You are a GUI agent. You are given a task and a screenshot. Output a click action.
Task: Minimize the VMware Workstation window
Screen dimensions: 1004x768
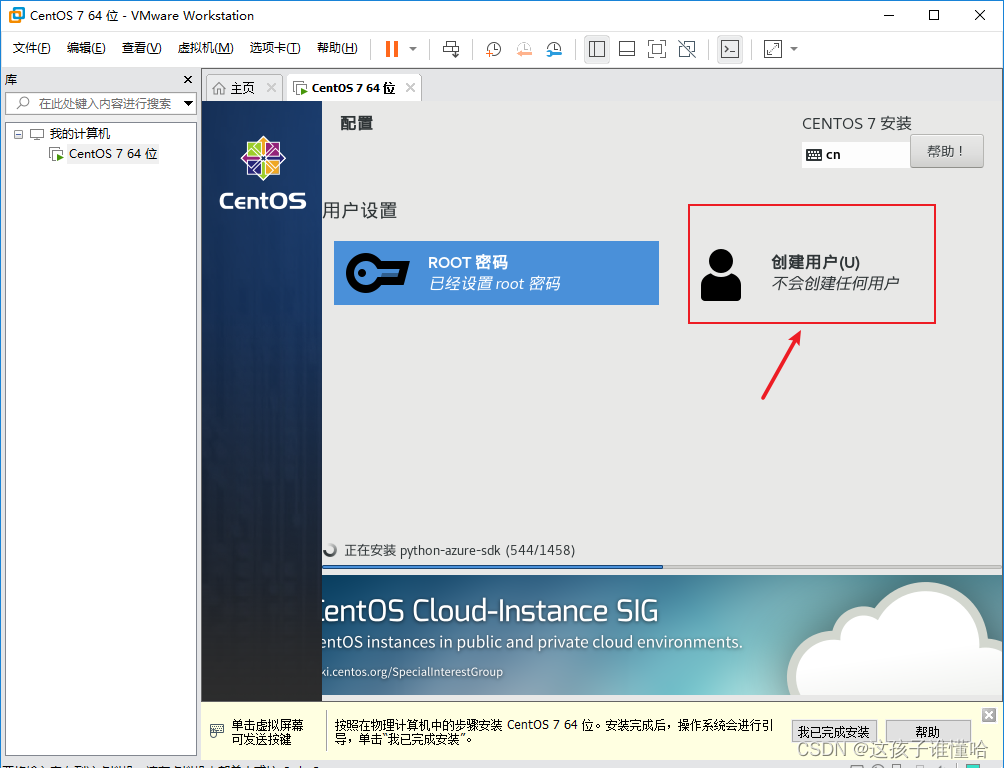(x=889, y=15)
